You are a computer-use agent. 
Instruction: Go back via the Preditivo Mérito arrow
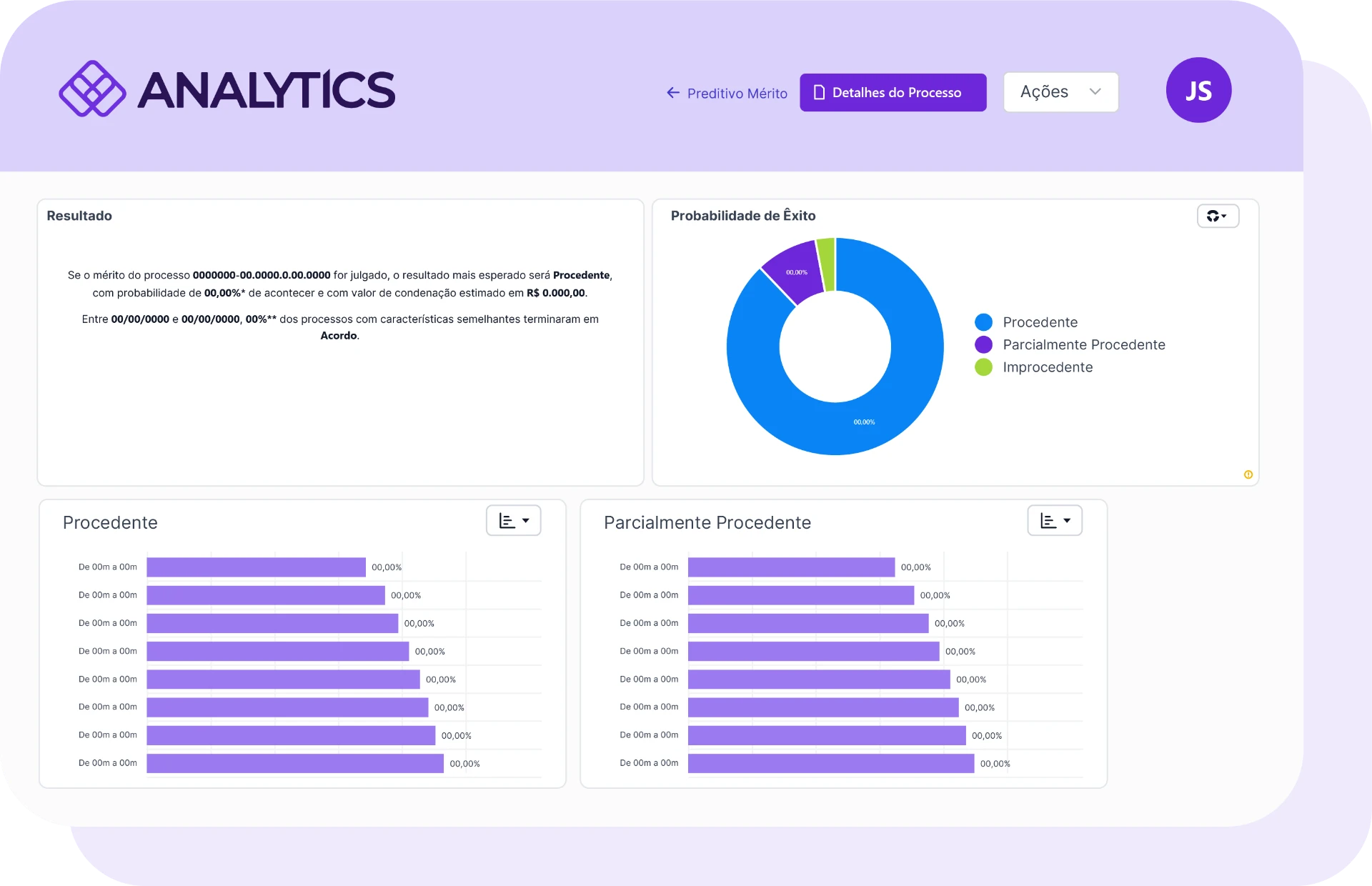673,93
